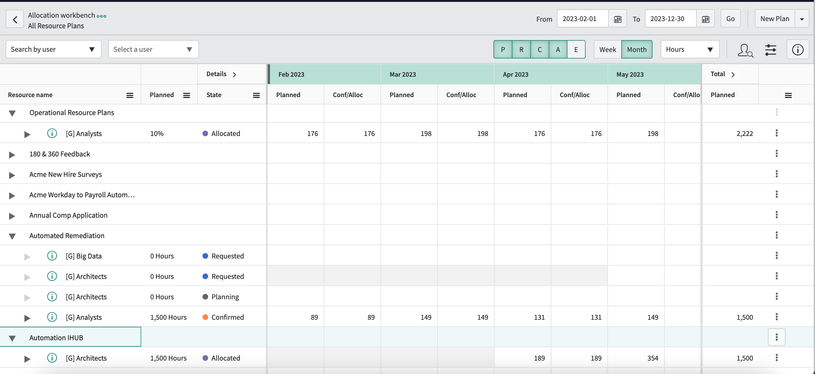Screen dimensions: 815x374
Task: Expand Acme Workday to Payroll Autom… group
Action: click(x=12, y=195)
